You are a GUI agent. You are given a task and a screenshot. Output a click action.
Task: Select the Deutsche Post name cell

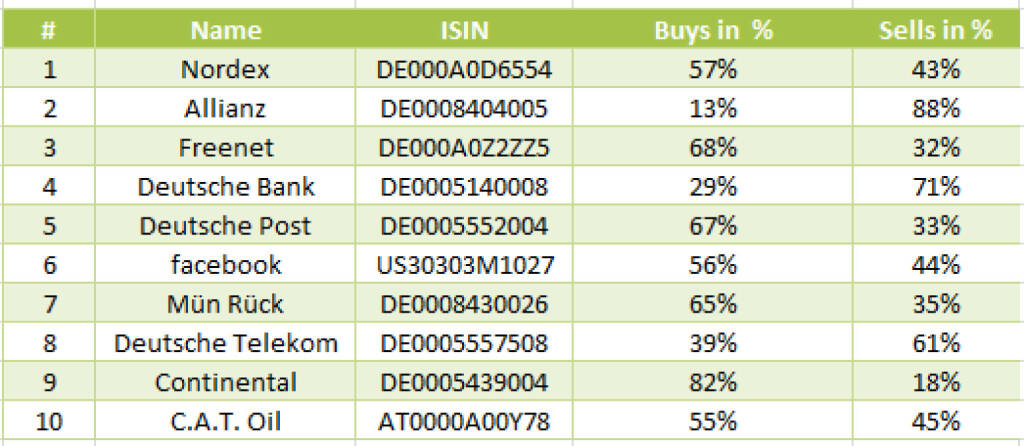(226, 226)
